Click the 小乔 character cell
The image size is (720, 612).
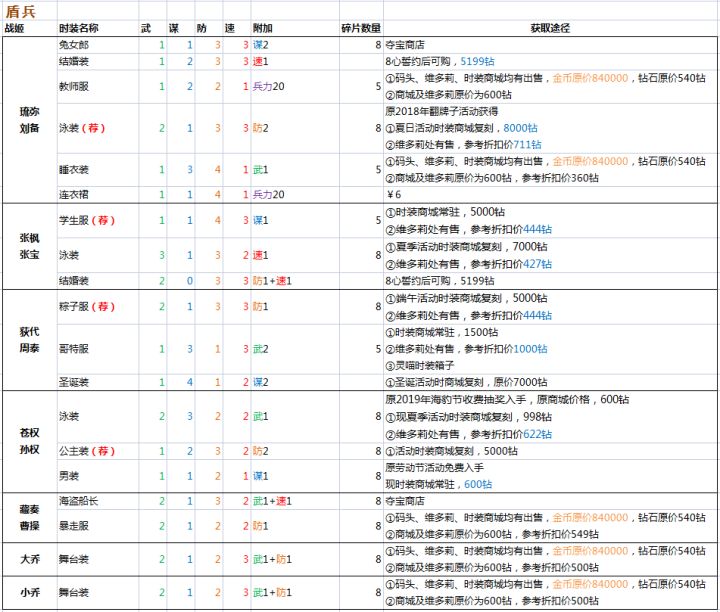coord(29,592)
